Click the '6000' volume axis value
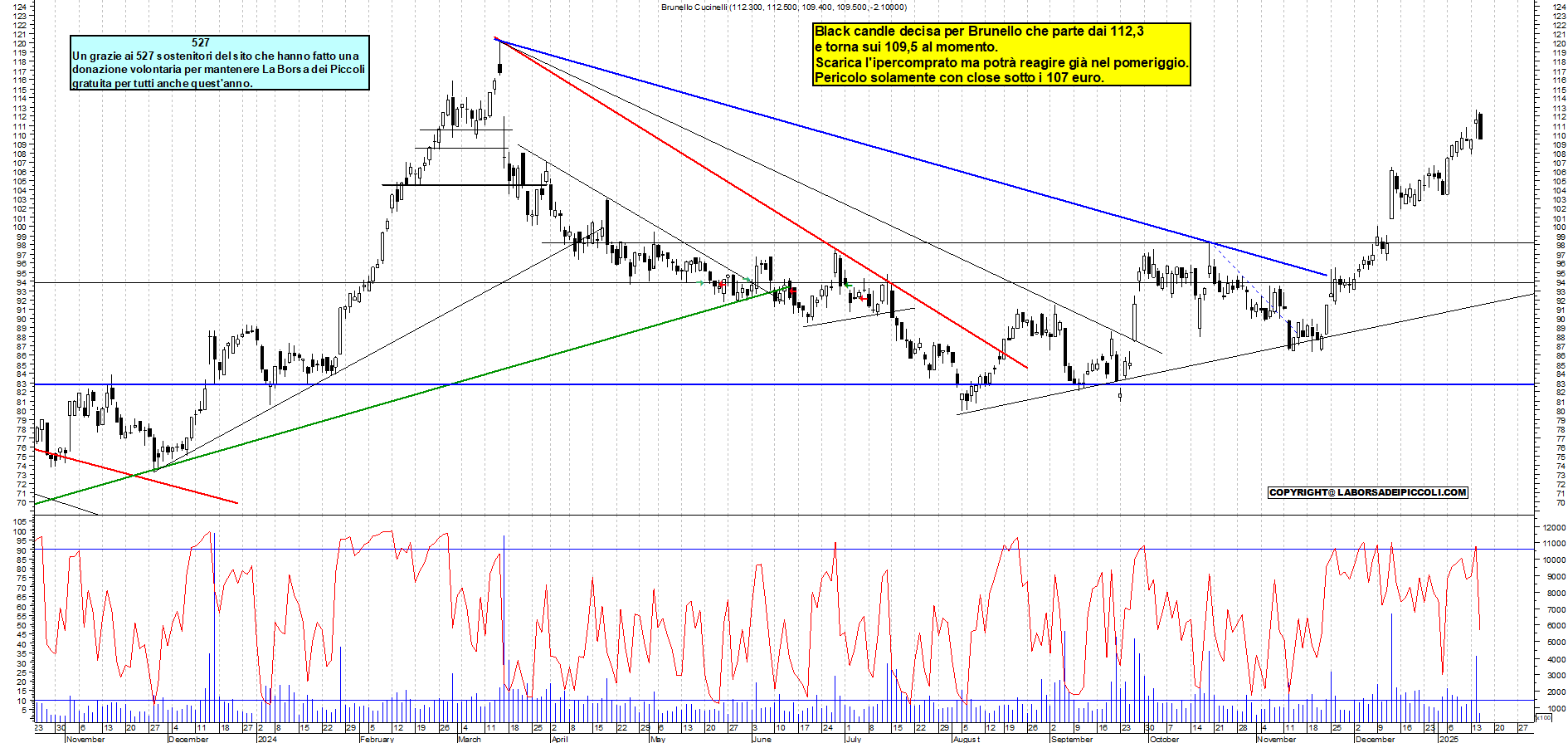 (x=1555, y=627)
